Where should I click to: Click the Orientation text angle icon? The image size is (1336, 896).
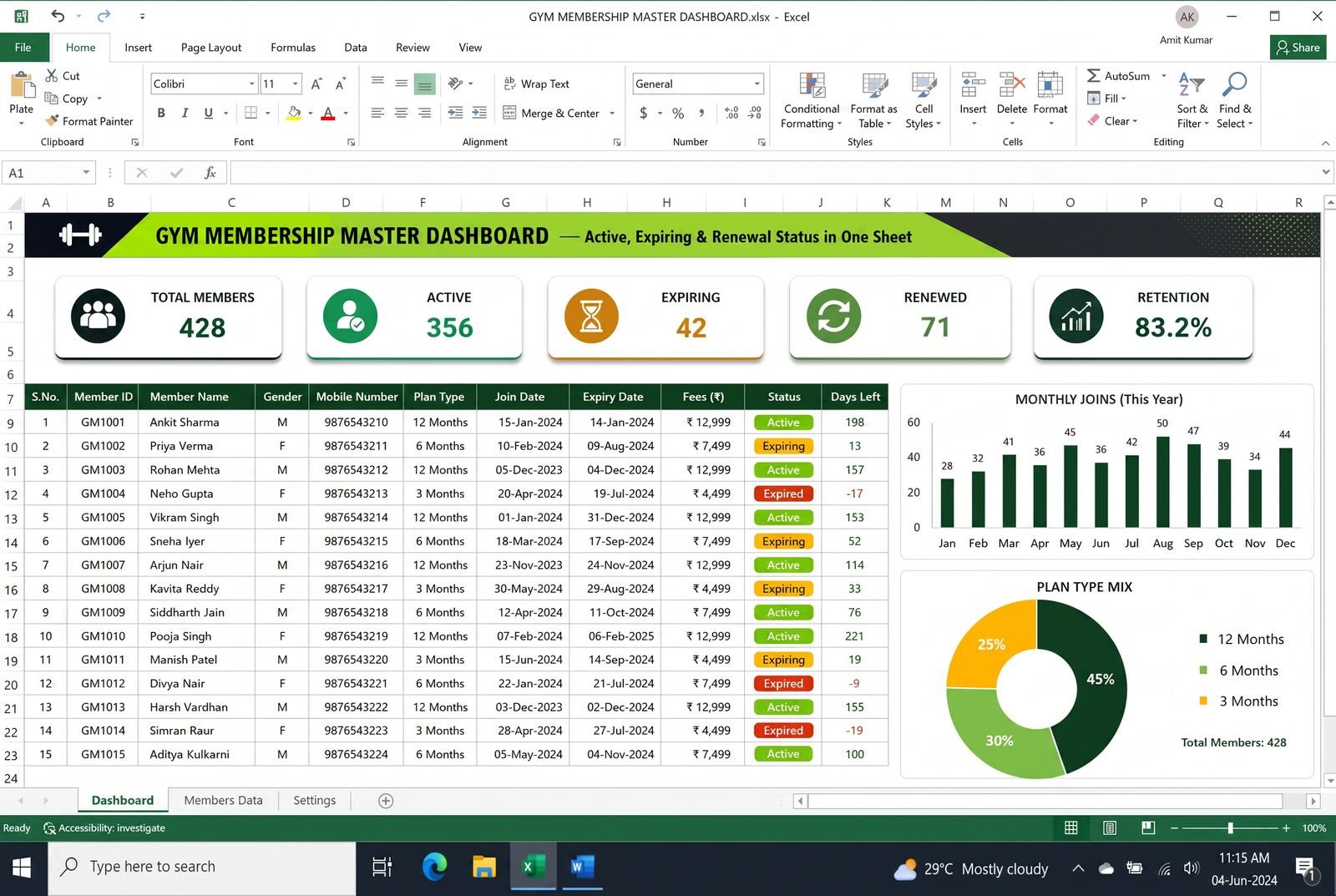pyautogui.click(x=455, y=84)
